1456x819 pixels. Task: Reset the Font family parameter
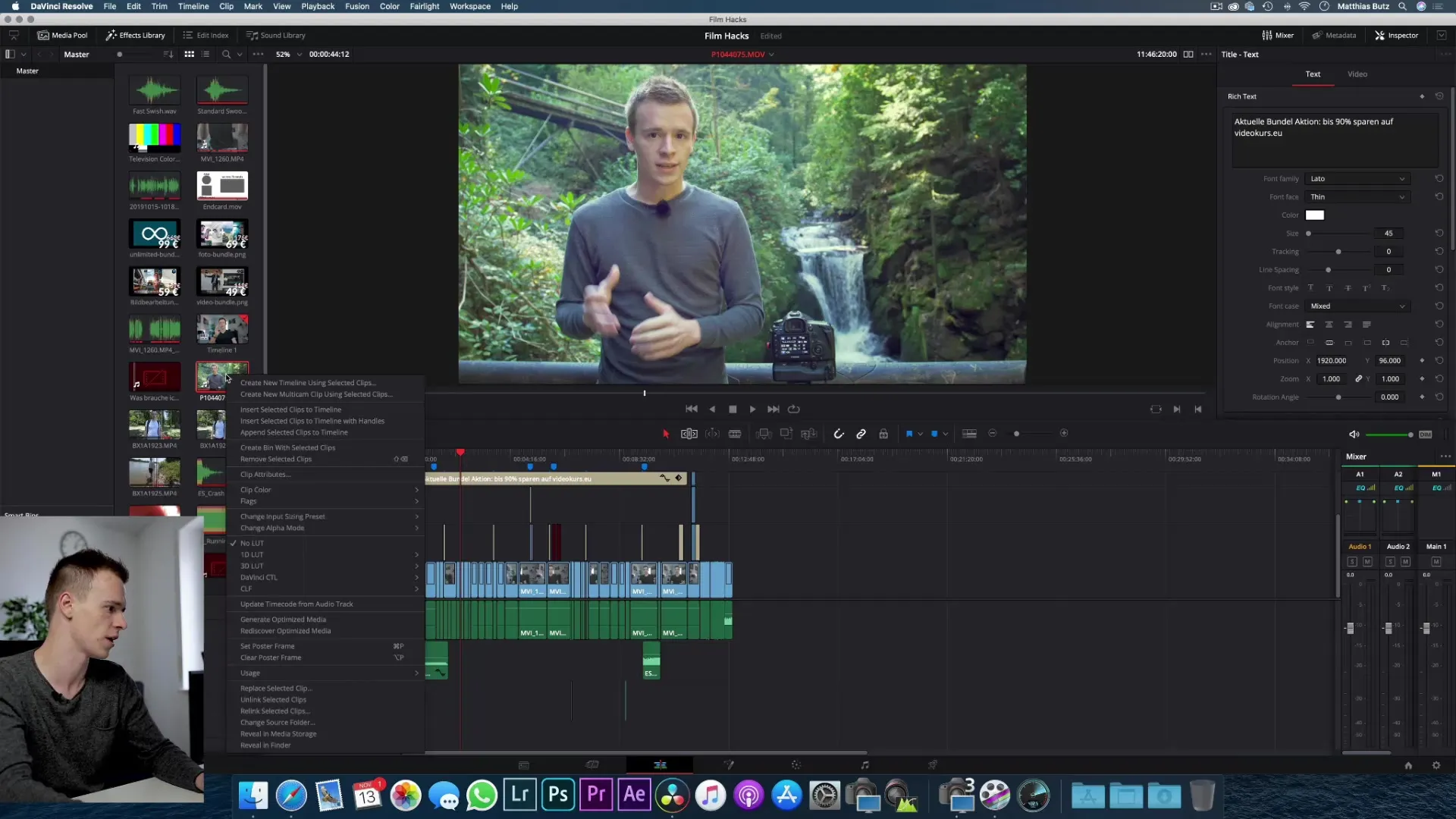point(1439,179)
